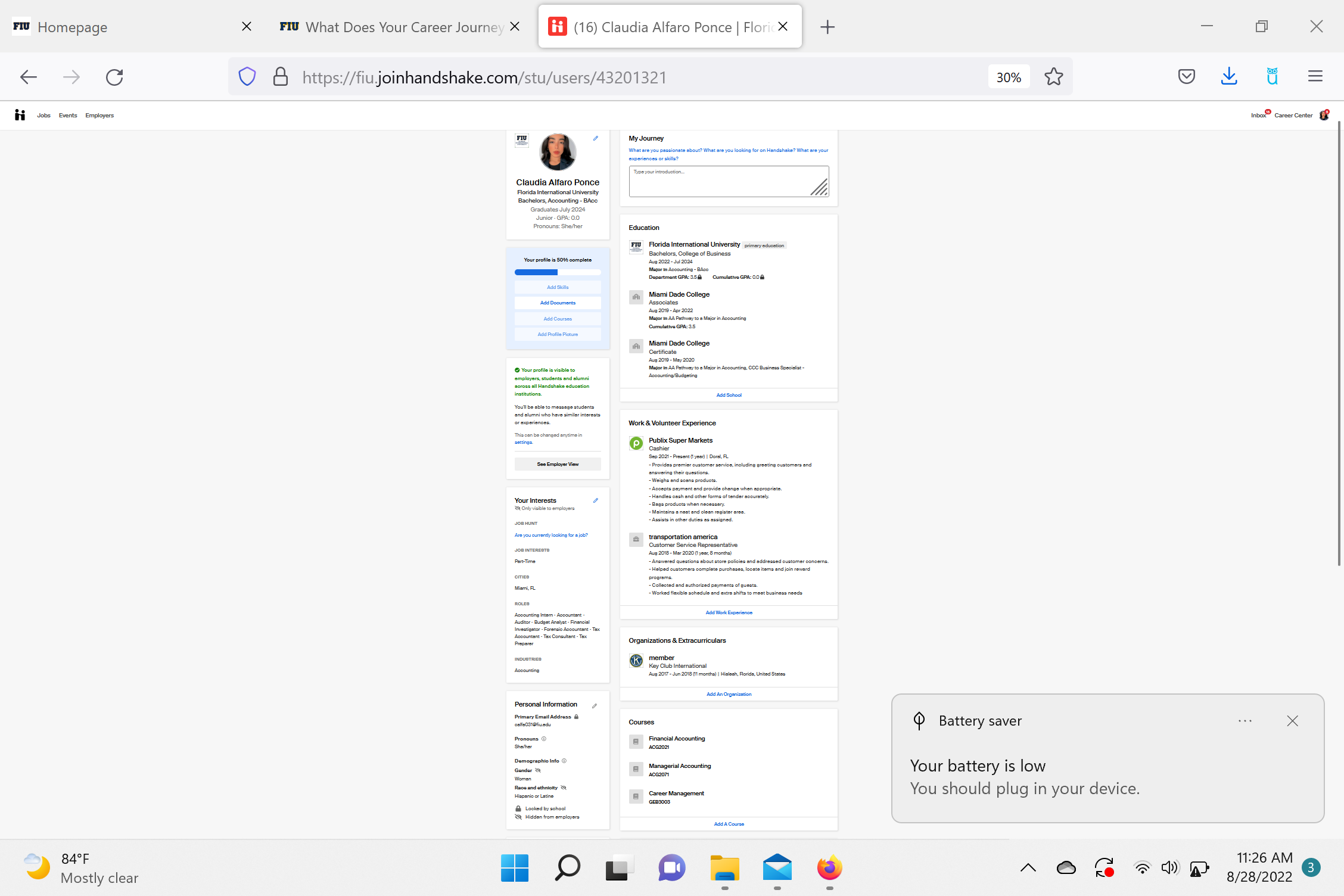The image size is (1344, 896).
Task: Bookmark this page with the star
Action: pyautogui.click(x=1054, y=77)
